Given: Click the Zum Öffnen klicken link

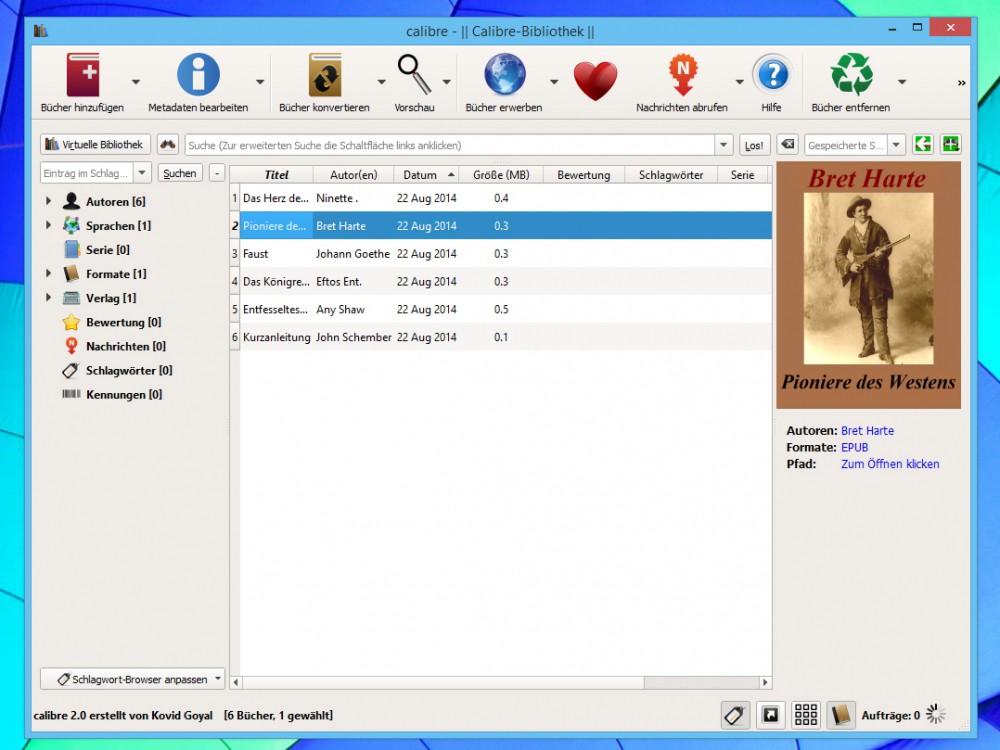Looking at the screenshot, I should 889,464.
